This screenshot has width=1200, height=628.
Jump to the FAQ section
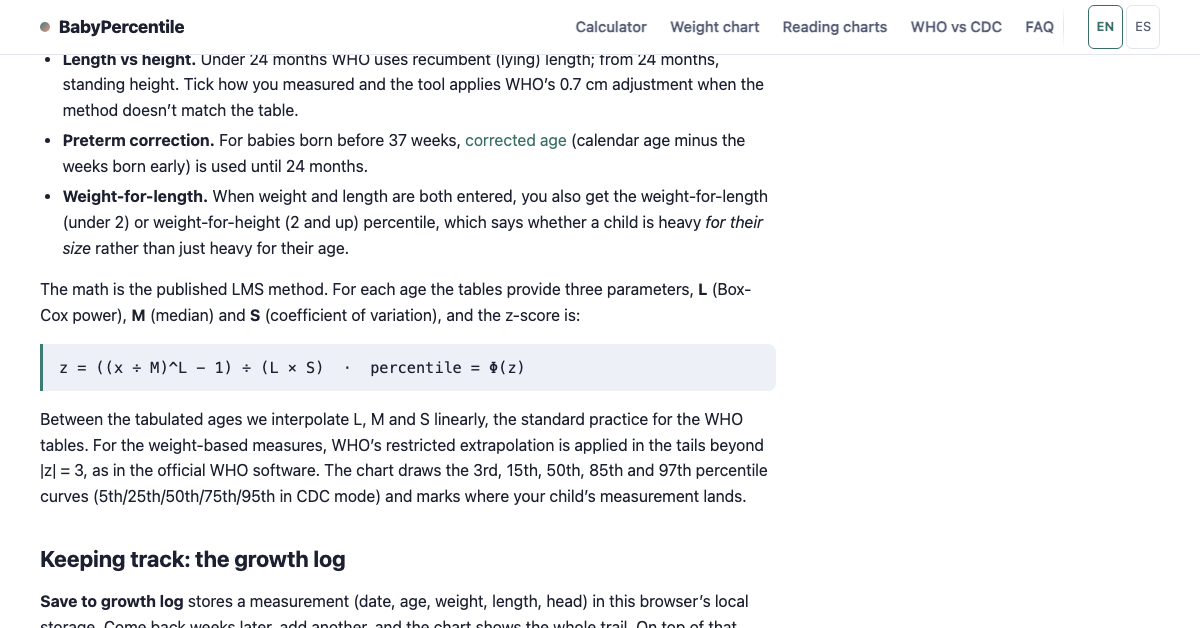(1039, 27)
